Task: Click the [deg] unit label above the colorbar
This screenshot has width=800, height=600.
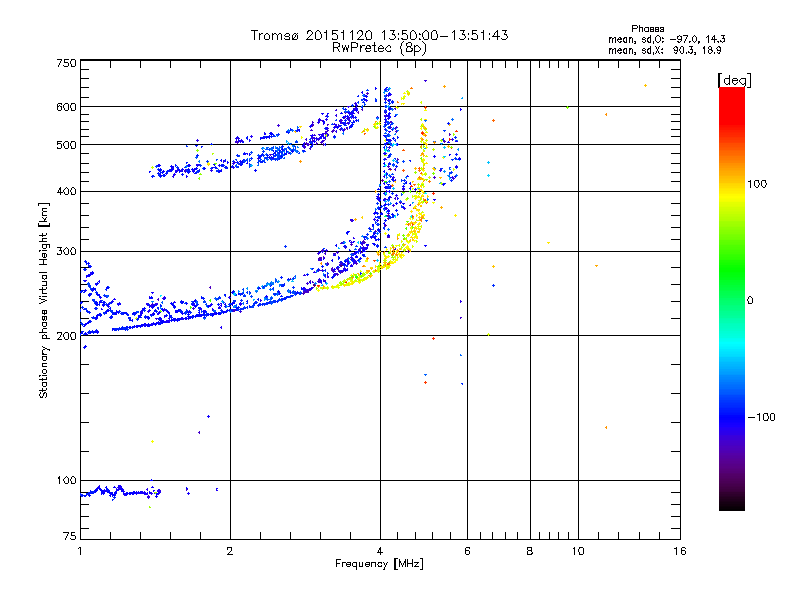Action: tap(734, 80)
